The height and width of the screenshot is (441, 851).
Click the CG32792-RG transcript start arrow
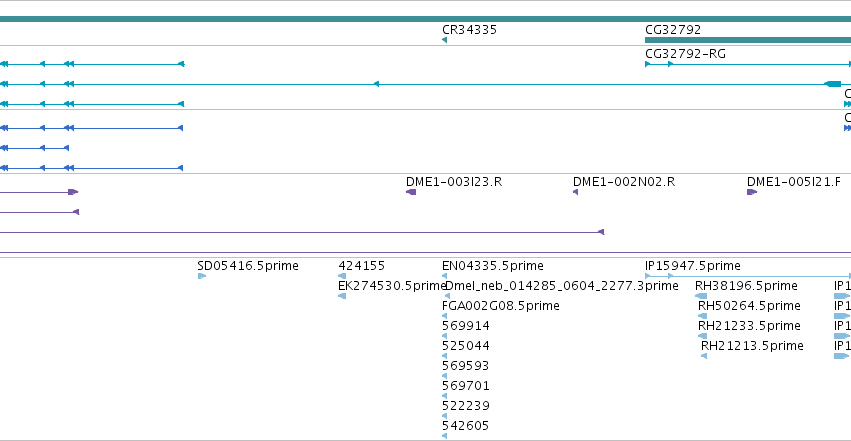[x=647, y=64]
